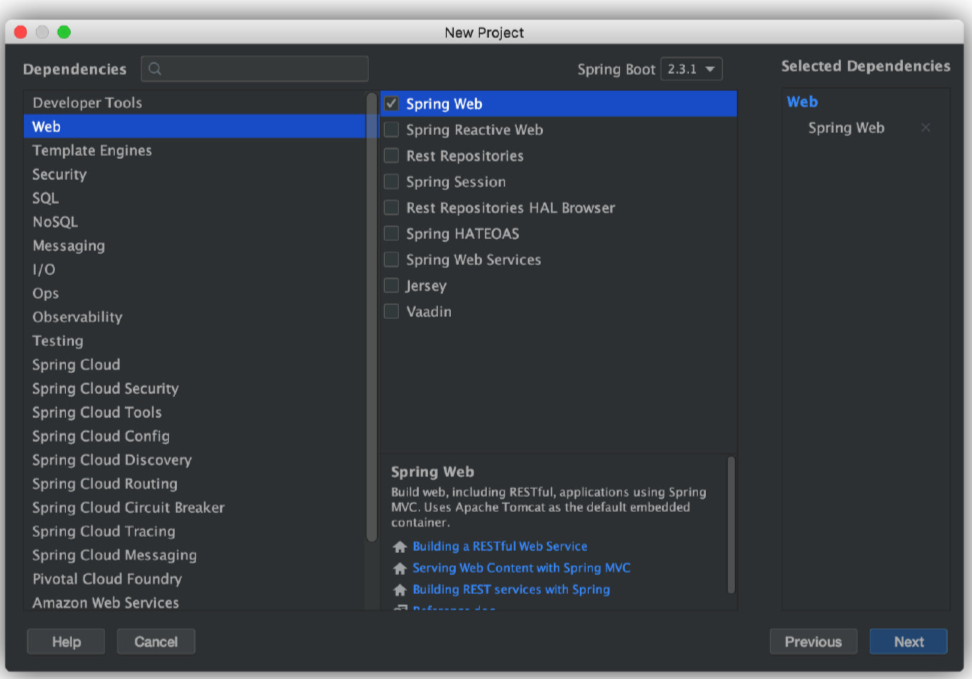Select Spring Web Services checkbox

click(x=391, y=260)
